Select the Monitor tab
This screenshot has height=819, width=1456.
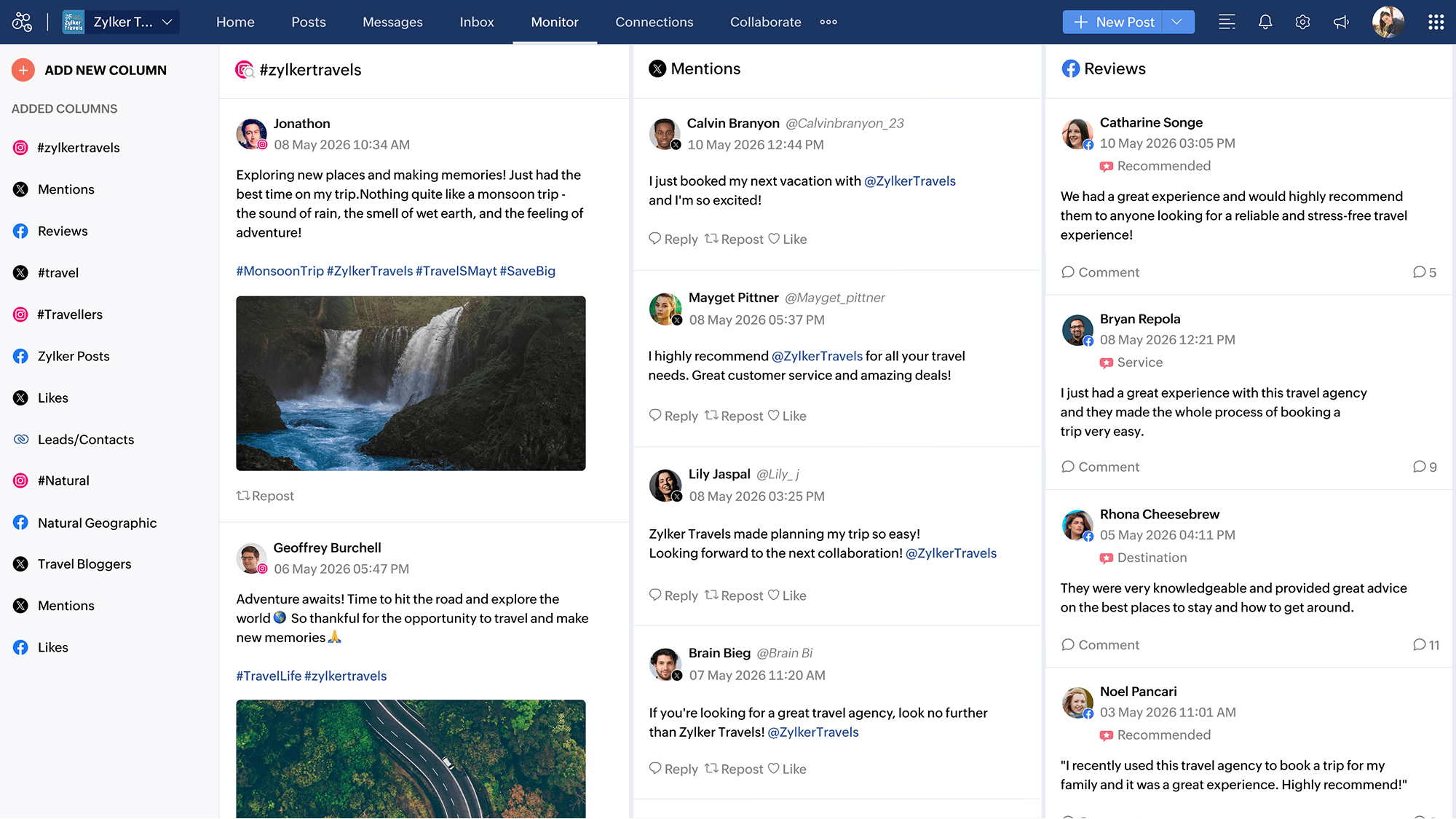(x=555, y=22)
